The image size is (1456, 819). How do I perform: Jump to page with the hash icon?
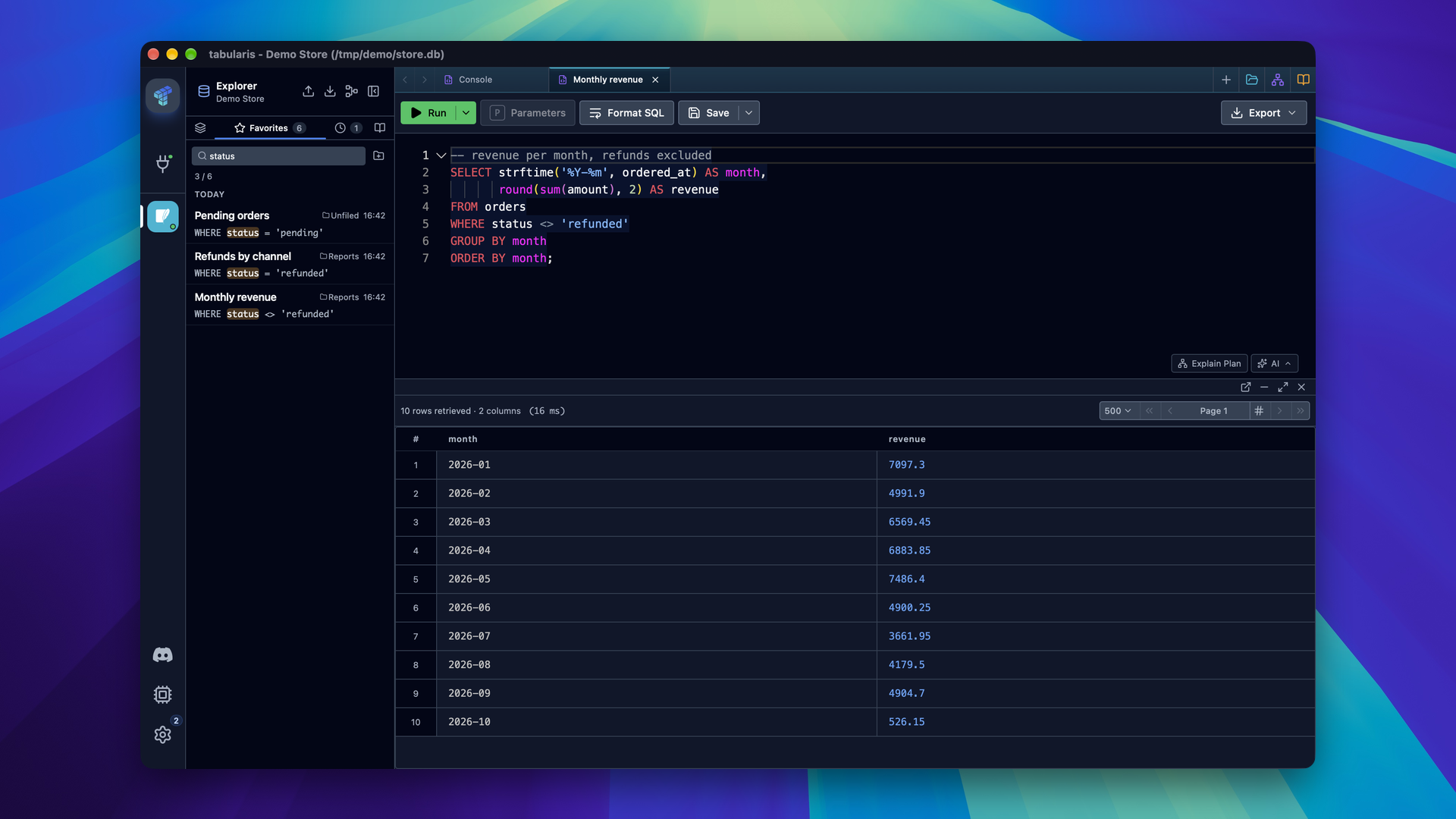pyautogui.click(x=1259, y=410)
